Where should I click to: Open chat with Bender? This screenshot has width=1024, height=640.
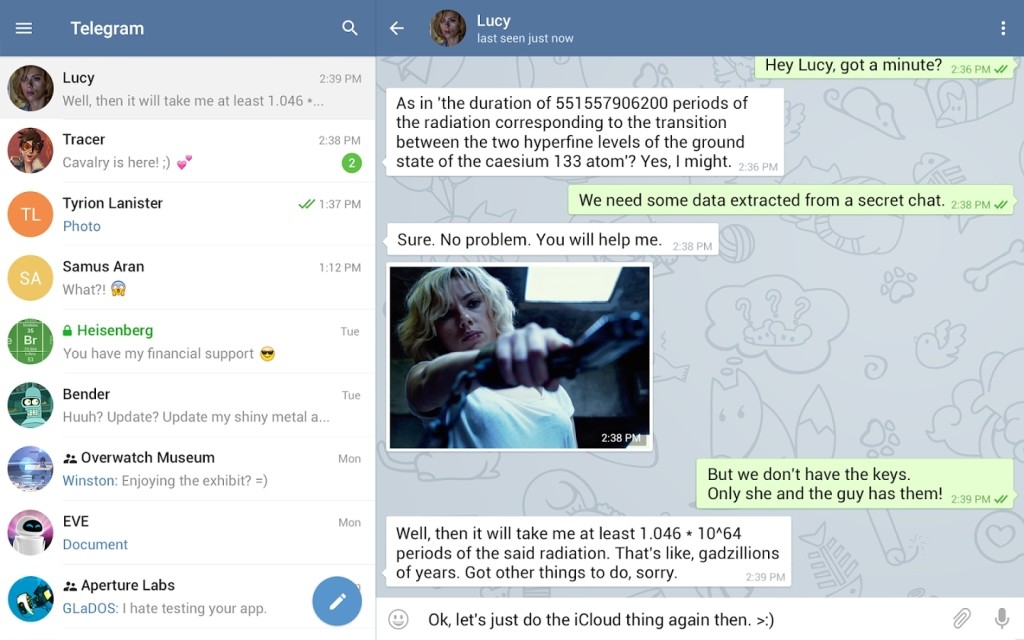pyautogui.click(x=187, y=406)
